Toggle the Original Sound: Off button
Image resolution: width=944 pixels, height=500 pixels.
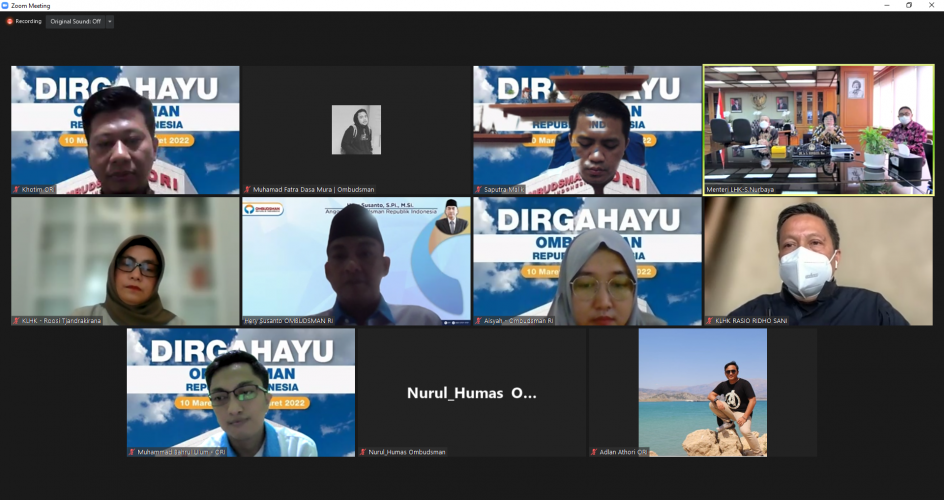pyautogui.click(x=75, y=21)
